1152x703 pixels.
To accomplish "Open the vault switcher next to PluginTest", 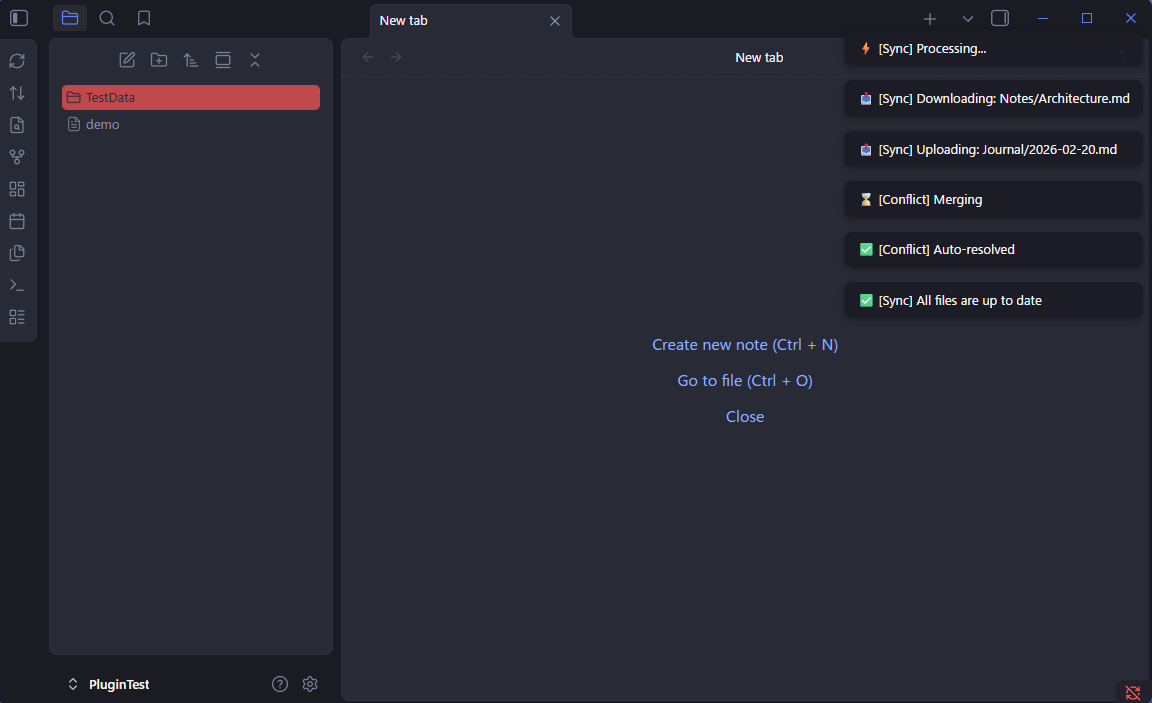I will 72,684.
